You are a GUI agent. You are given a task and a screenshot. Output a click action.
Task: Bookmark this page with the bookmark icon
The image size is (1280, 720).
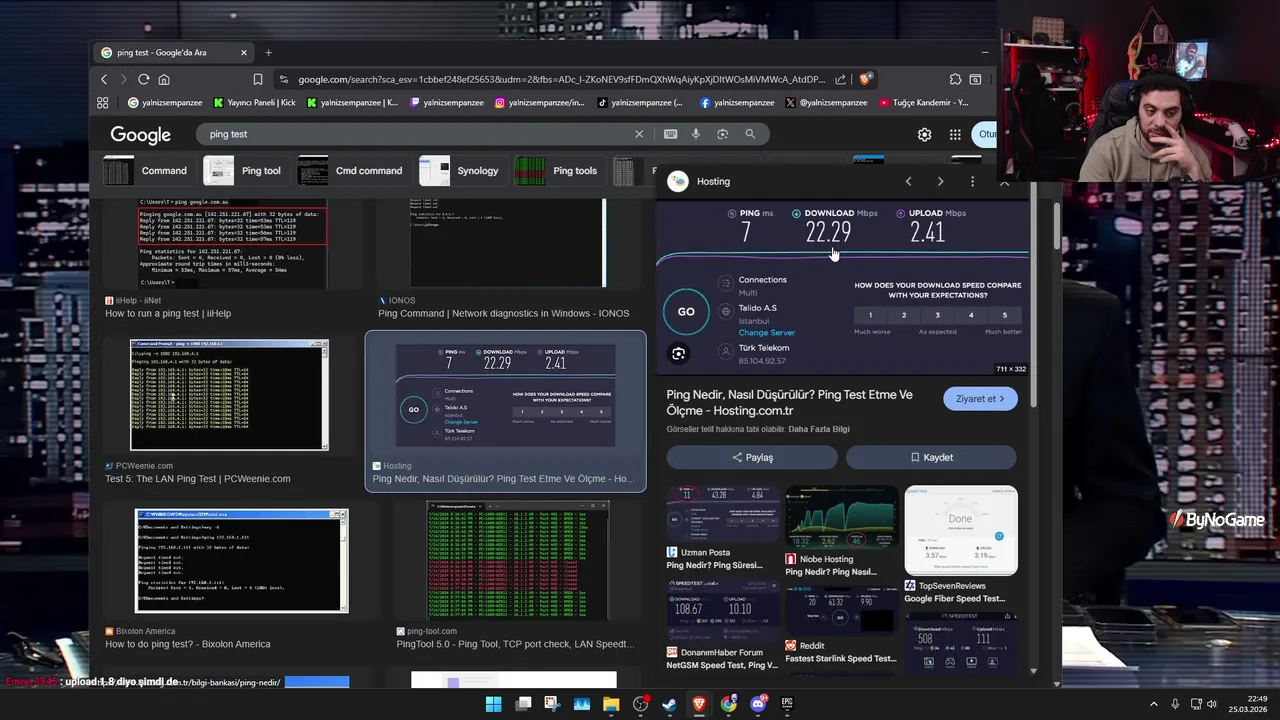(x=258, y=79)
